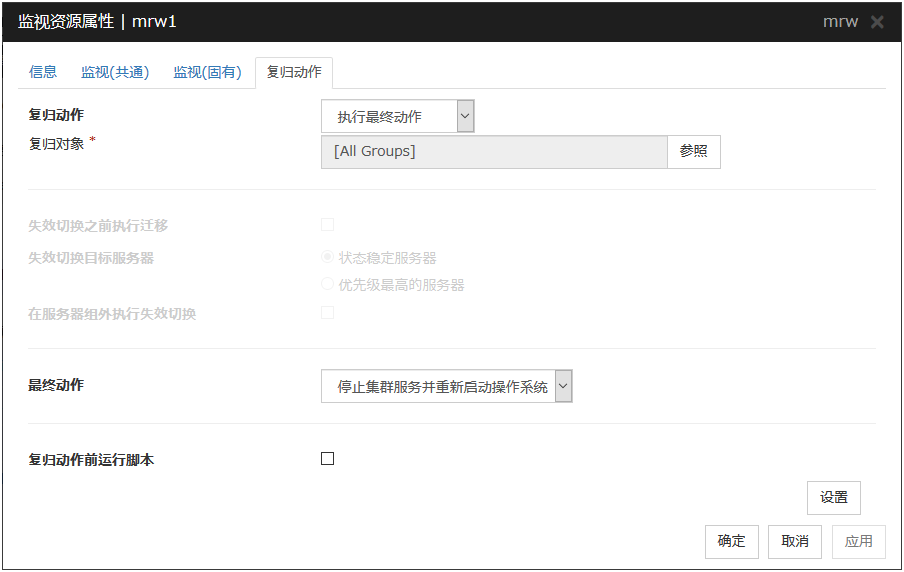The height and width of the screenshot is (572, 904).
Task: Click the mrw label in the header
Action: coord(840,22)
